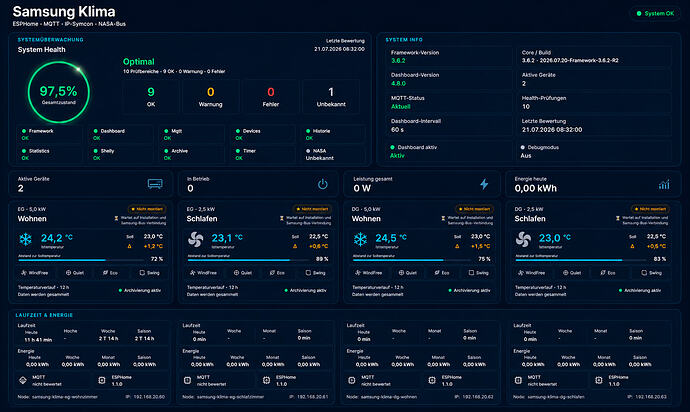
Task: Click the Debugmodus status tile
Action: pos(594,151)
